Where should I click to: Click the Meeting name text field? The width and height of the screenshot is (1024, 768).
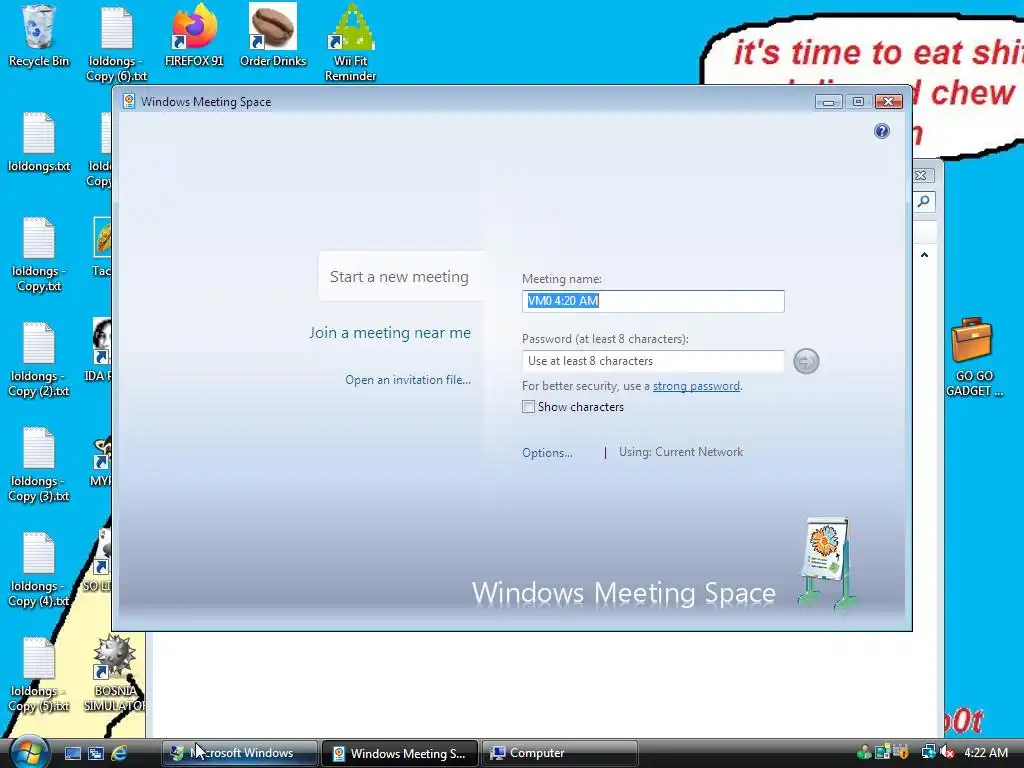click(653, 301)
